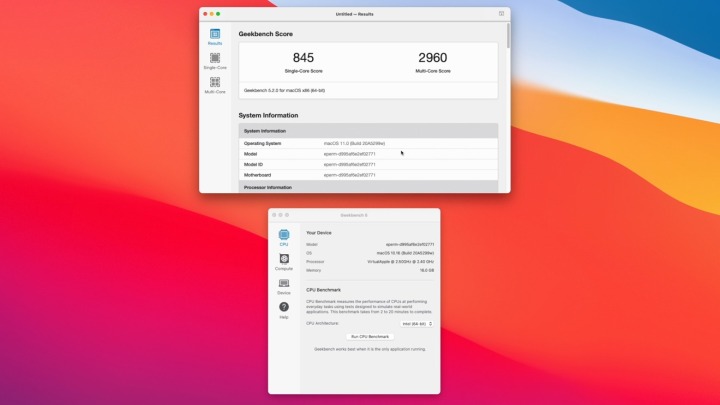Click the 2960 multi-core score value
720x405 pixels.
(433, 57)
